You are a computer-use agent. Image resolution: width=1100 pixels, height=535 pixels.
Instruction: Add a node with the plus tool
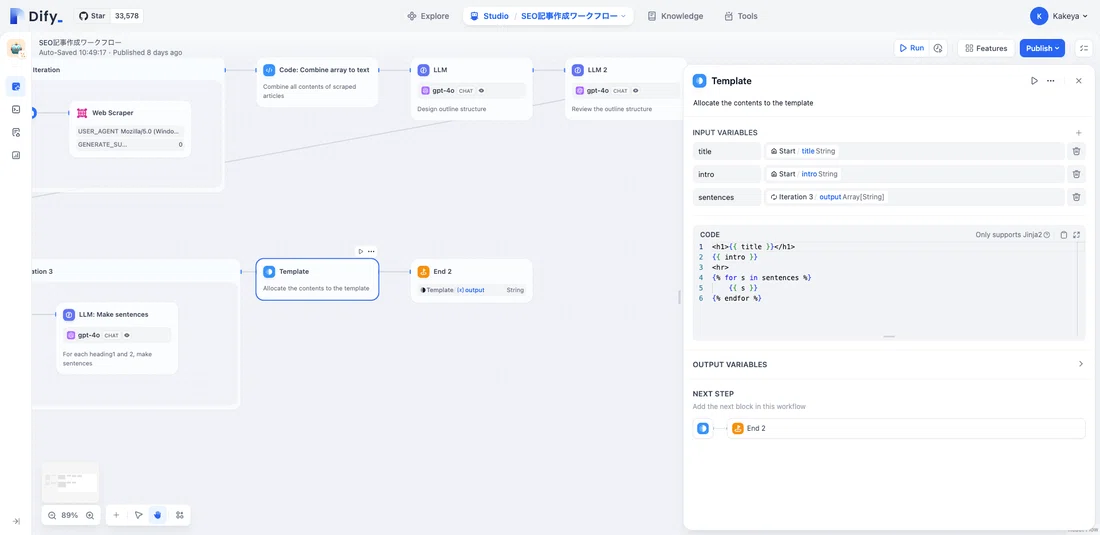pos(116,515)
